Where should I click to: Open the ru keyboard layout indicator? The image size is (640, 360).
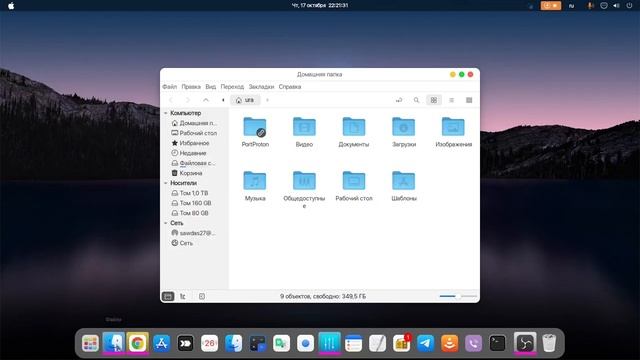tap(571, 6)
